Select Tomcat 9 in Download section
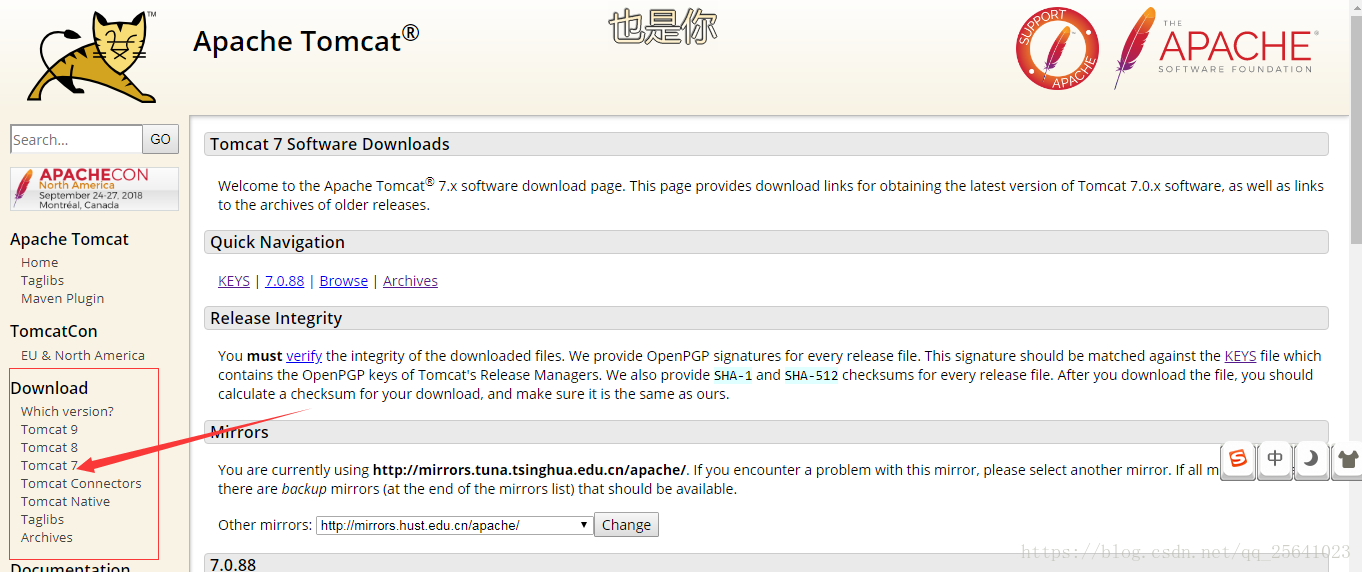The width and height of the screenshot is (1362, 572). tap(49, 429)
